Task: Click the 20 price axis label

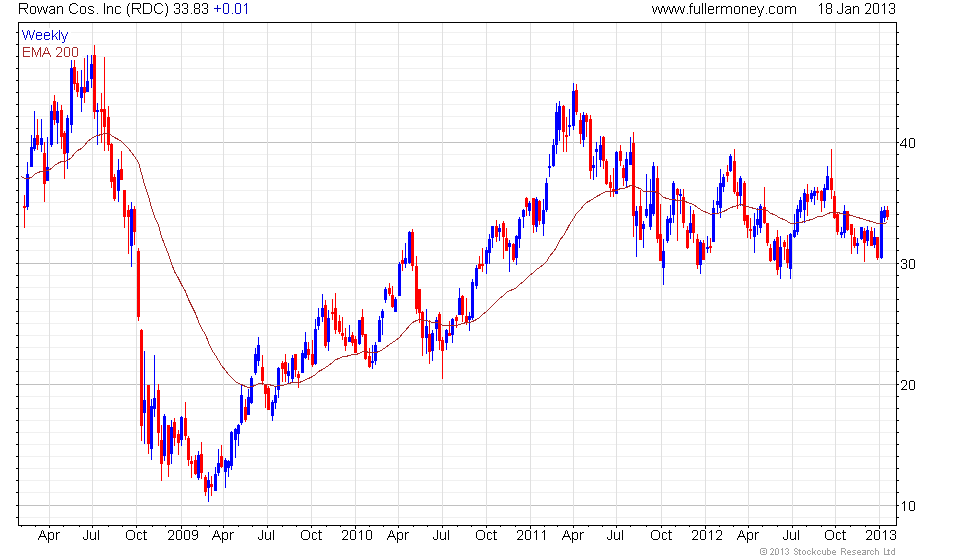Action: pyautogui.click(x=908, y=386)
